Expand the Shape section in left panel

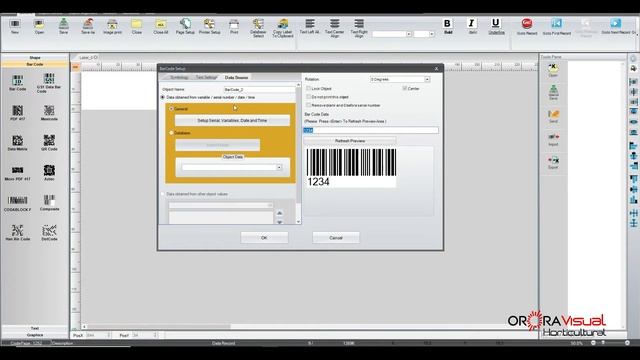[x=35, y=58]
